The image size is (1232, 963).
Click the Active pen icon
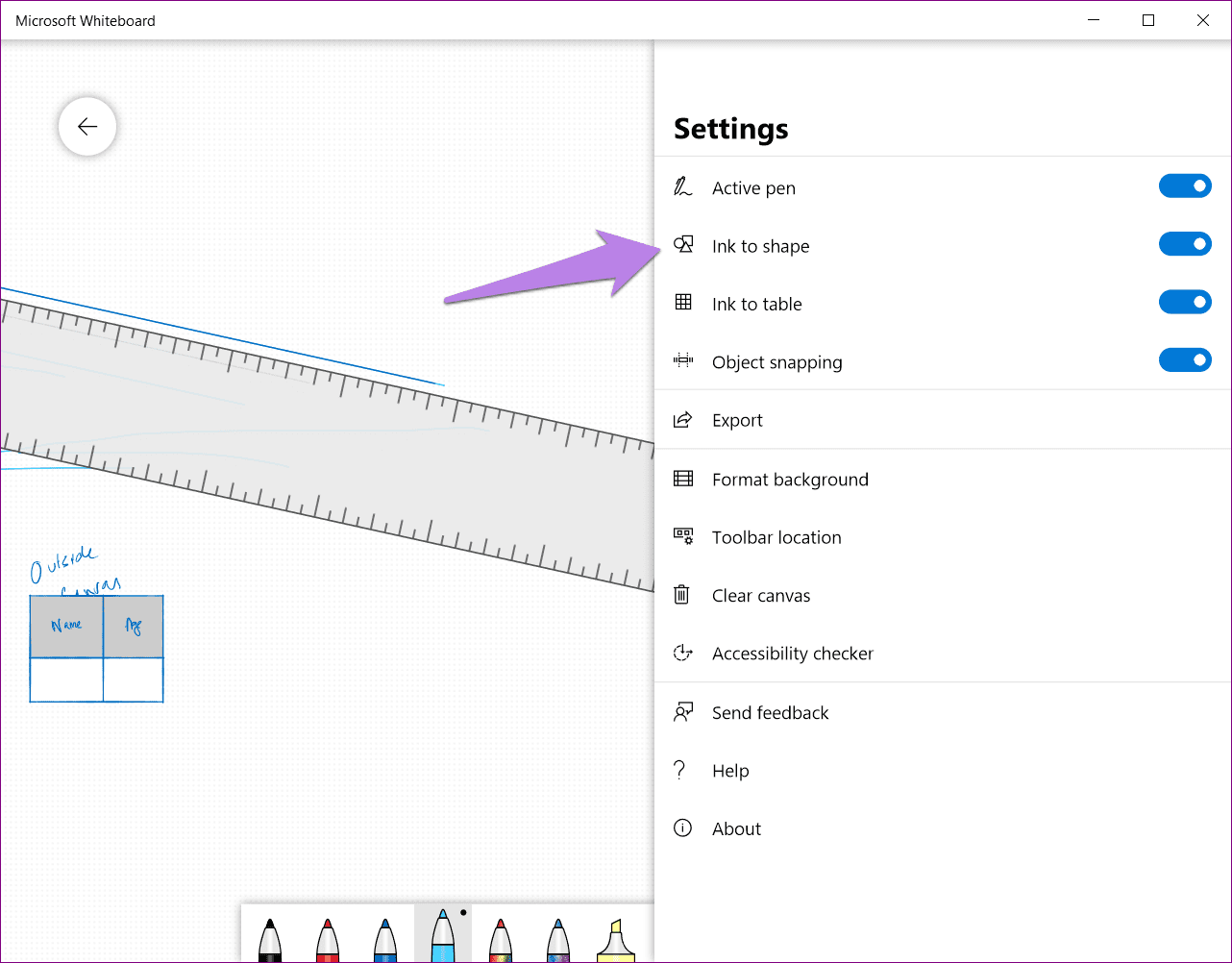pyautogui.click(x=683, y=187)
